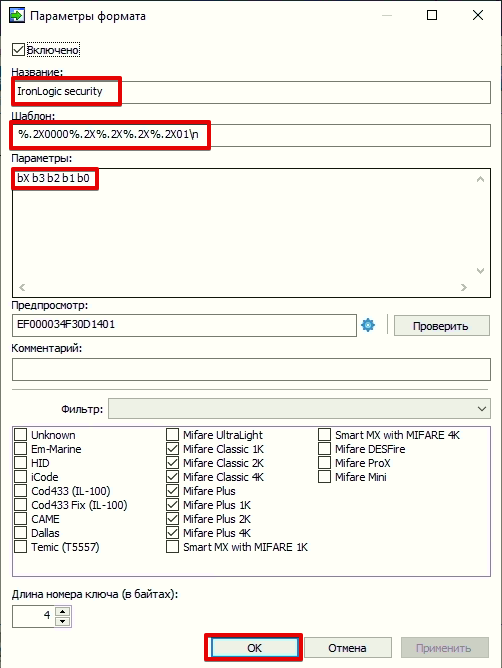
Task: Click the Отмена button
Action: 347,648
